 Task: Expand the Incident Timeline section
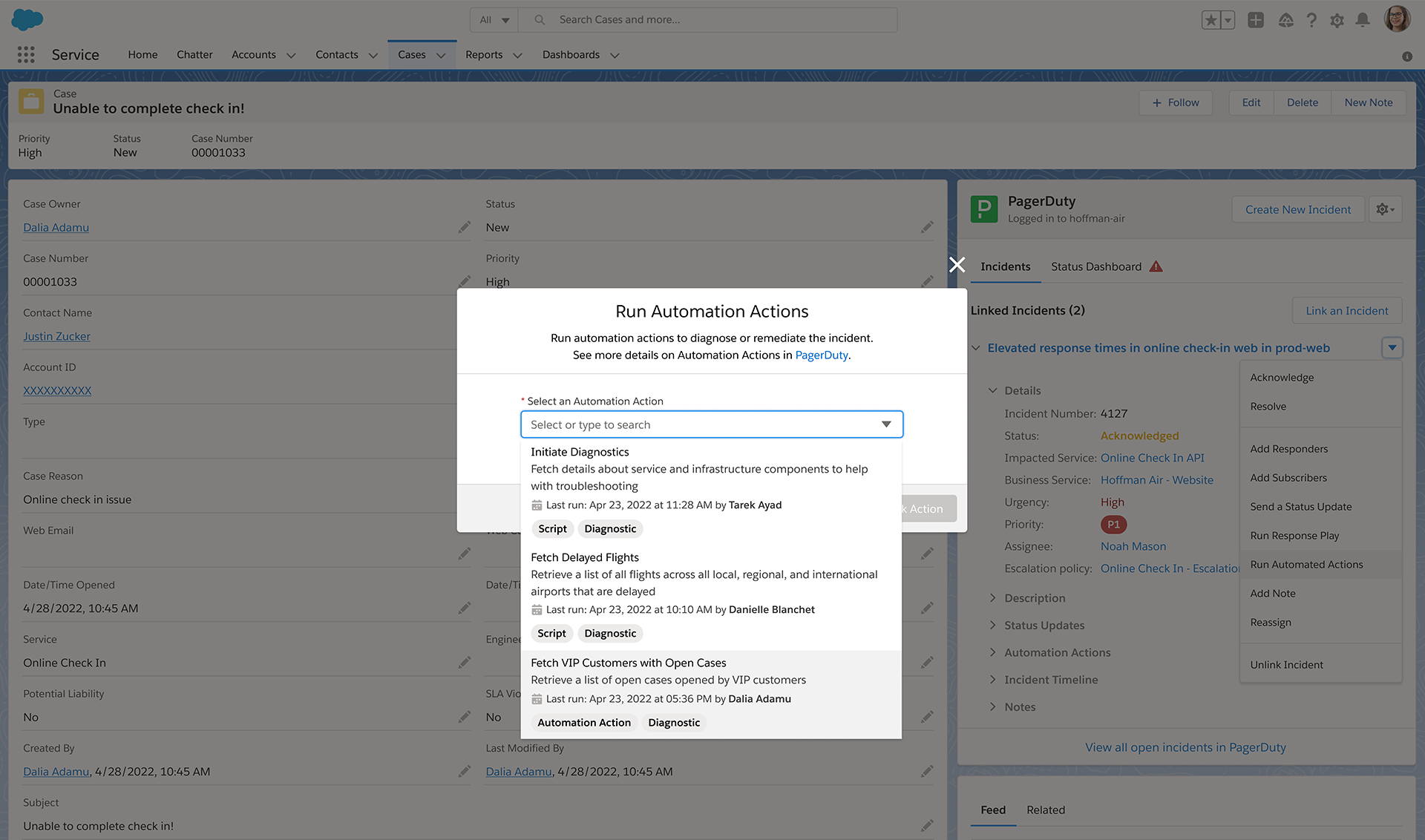992,679
